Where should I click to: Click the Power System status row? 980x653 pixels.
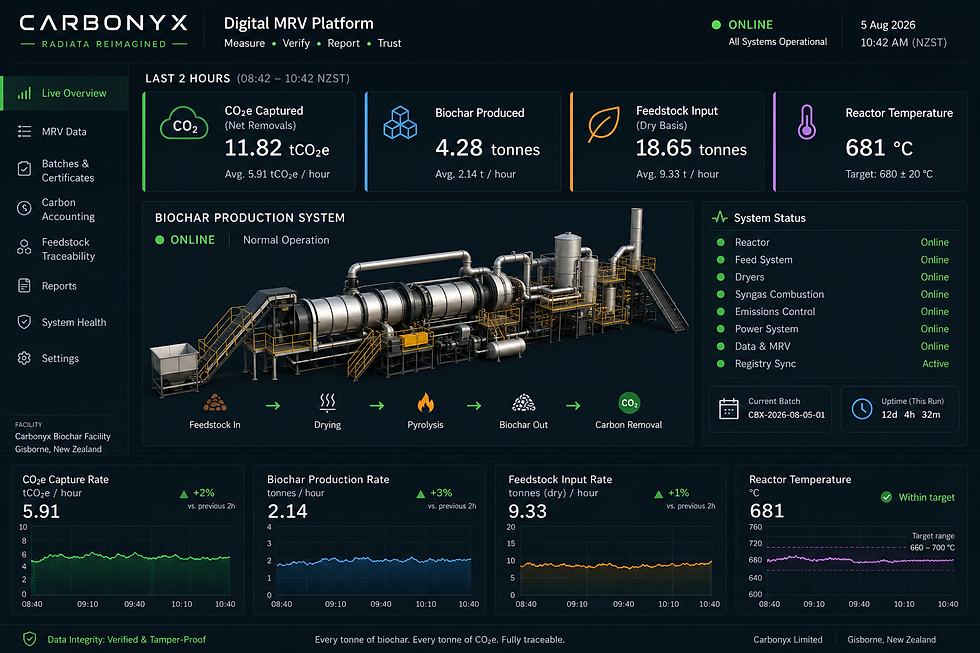tap(833, 329)
